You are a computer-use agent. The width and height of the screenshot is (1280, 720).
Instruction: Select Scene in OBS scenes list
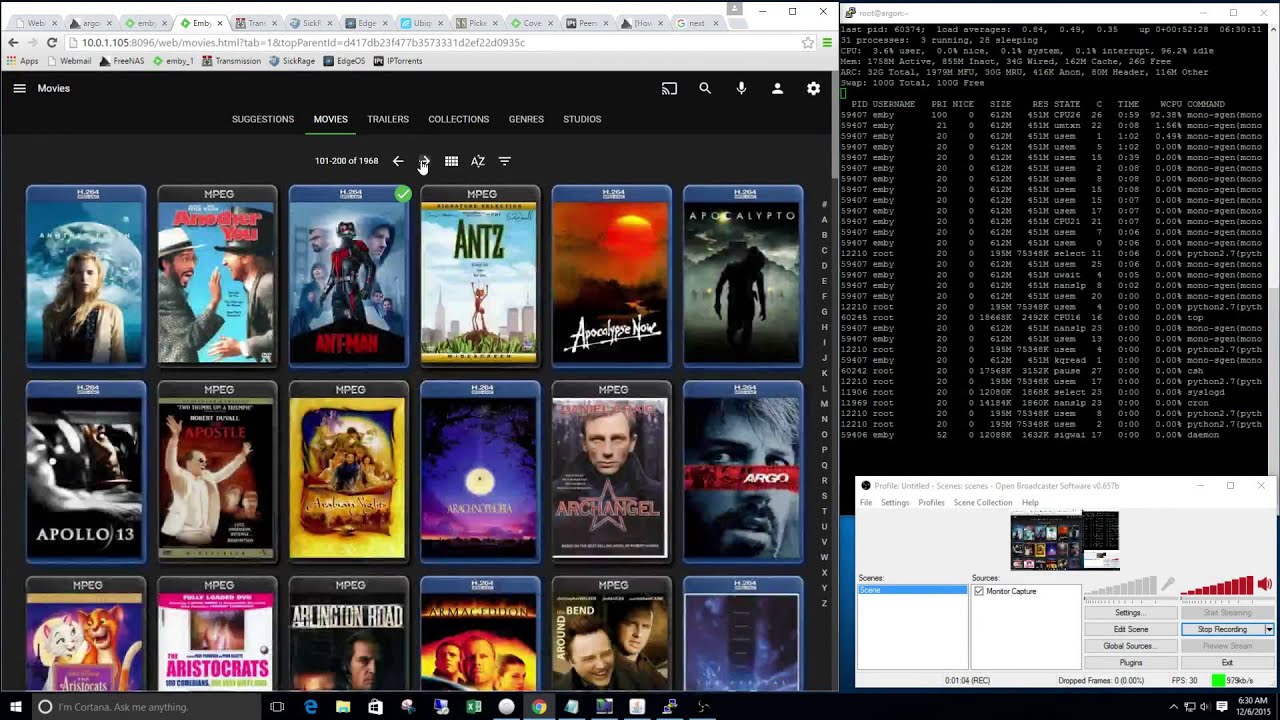click(x=913, y=590)
